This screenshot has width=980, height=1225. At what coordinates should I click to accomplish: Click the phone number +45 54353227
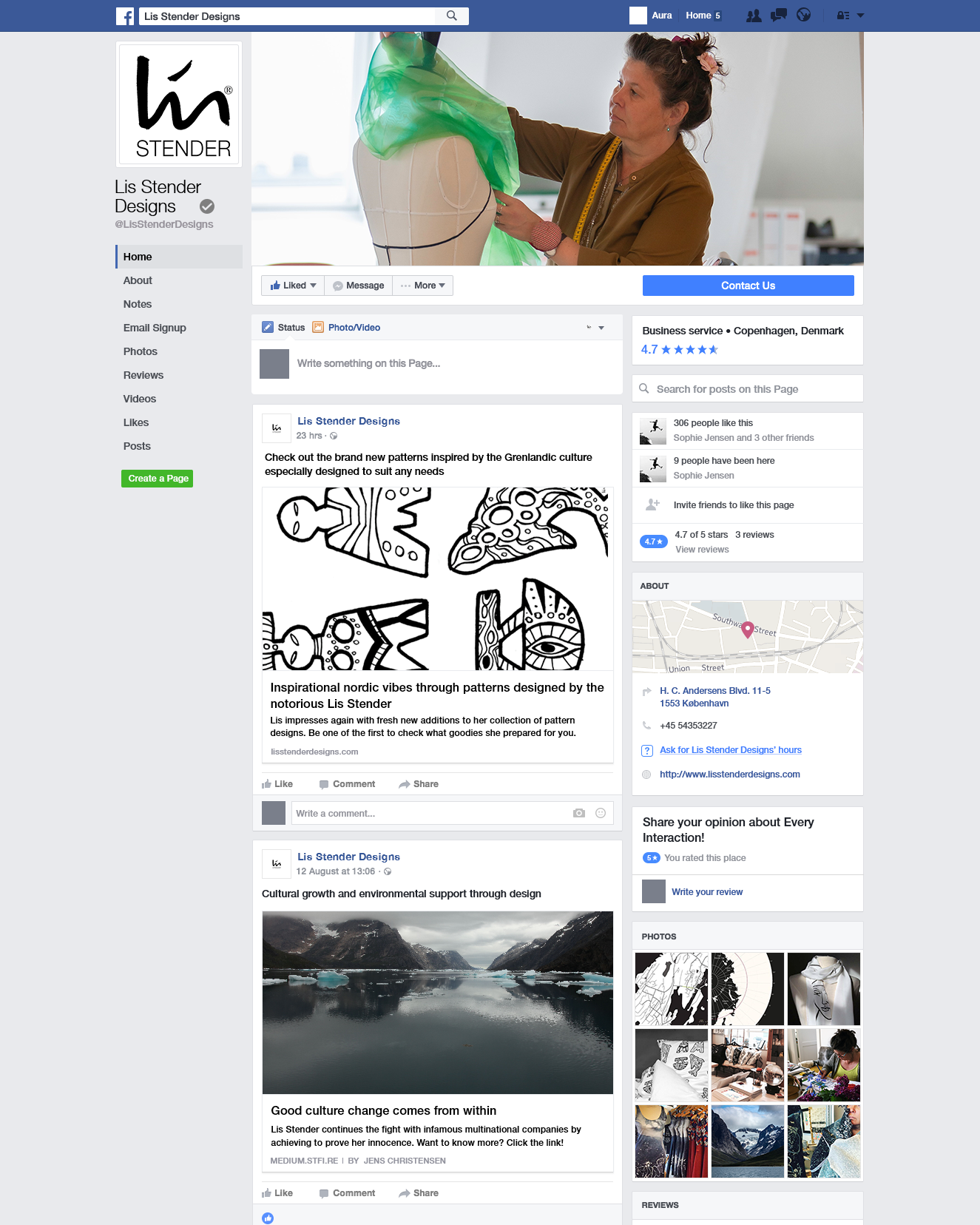(689, 726)
